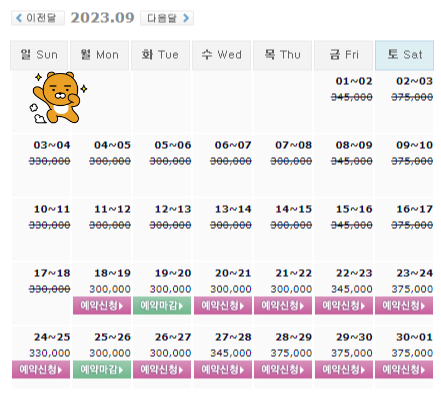Click 예약신청 button for 30~01

[x=404, y=370]
